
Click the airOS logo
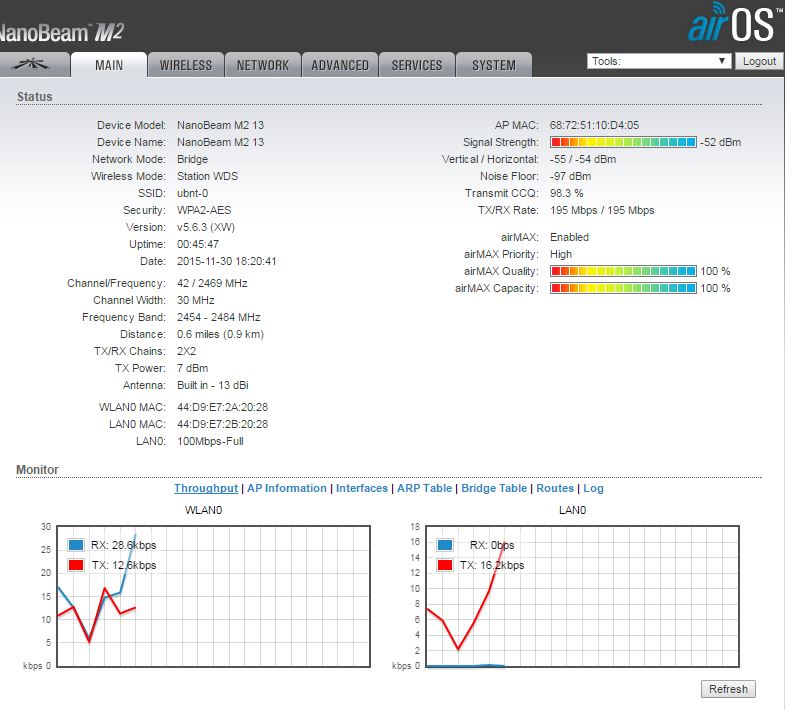[735, 23]
